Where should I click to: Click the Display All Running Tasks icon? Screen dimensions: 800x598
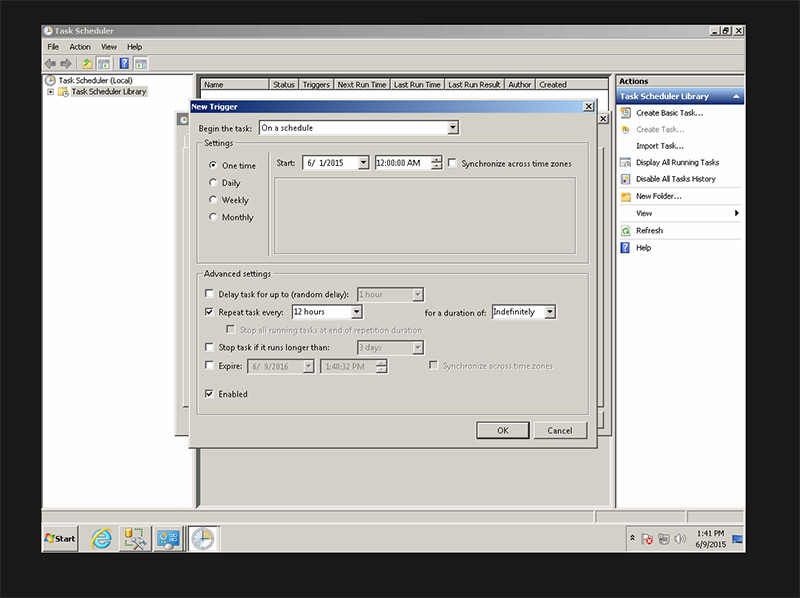(626, 162)
